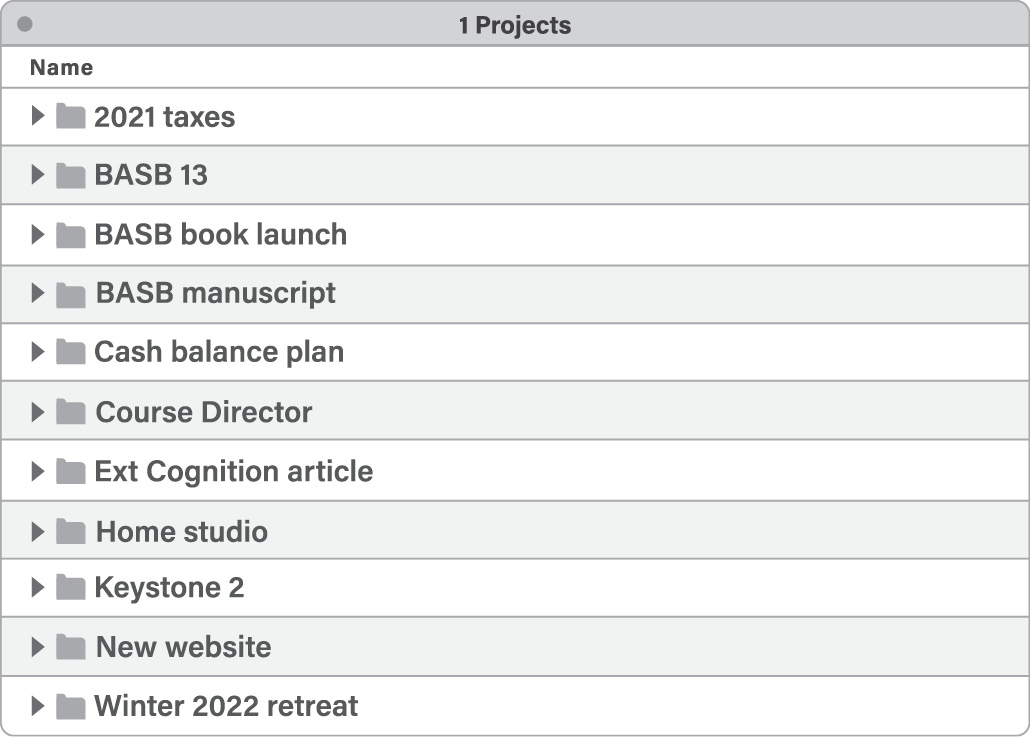Select the Home studio folder icon
1030x737 pixels.
(x=70, y=531)
